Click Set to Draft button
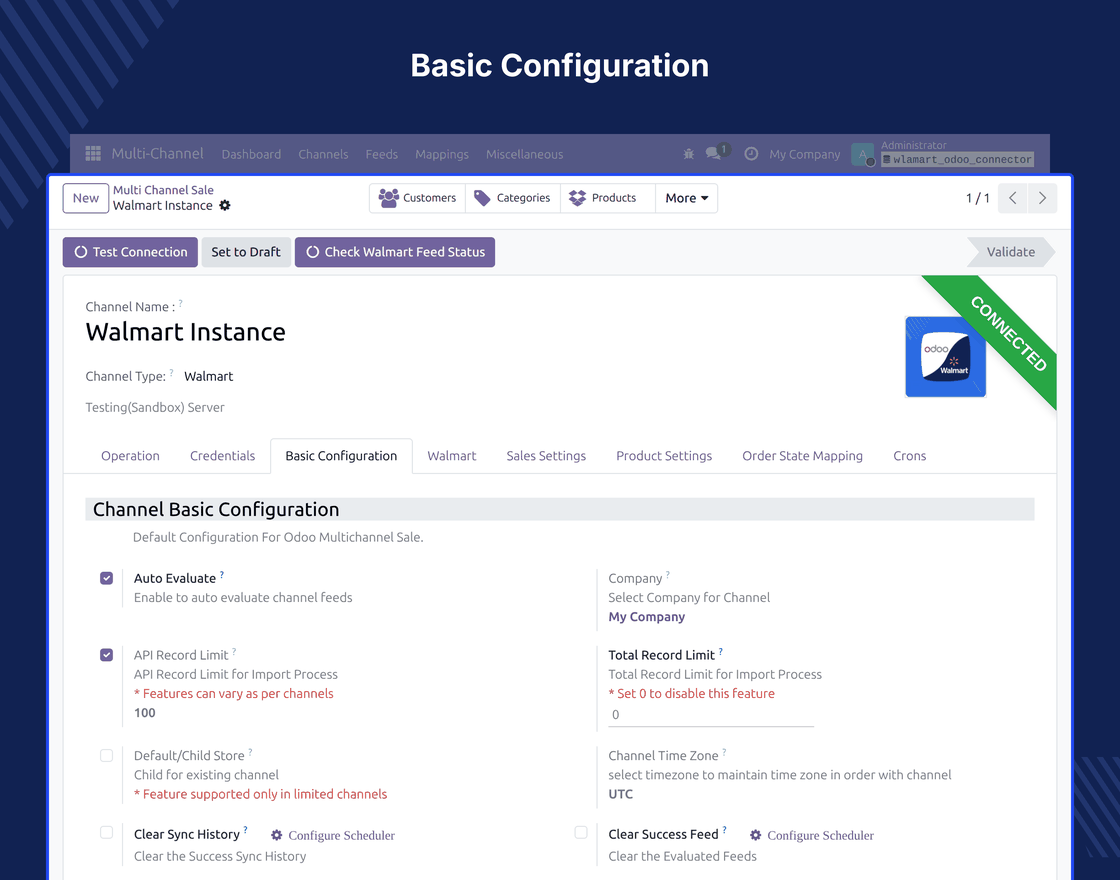1120x880 pixels. [x=246, y=252]
